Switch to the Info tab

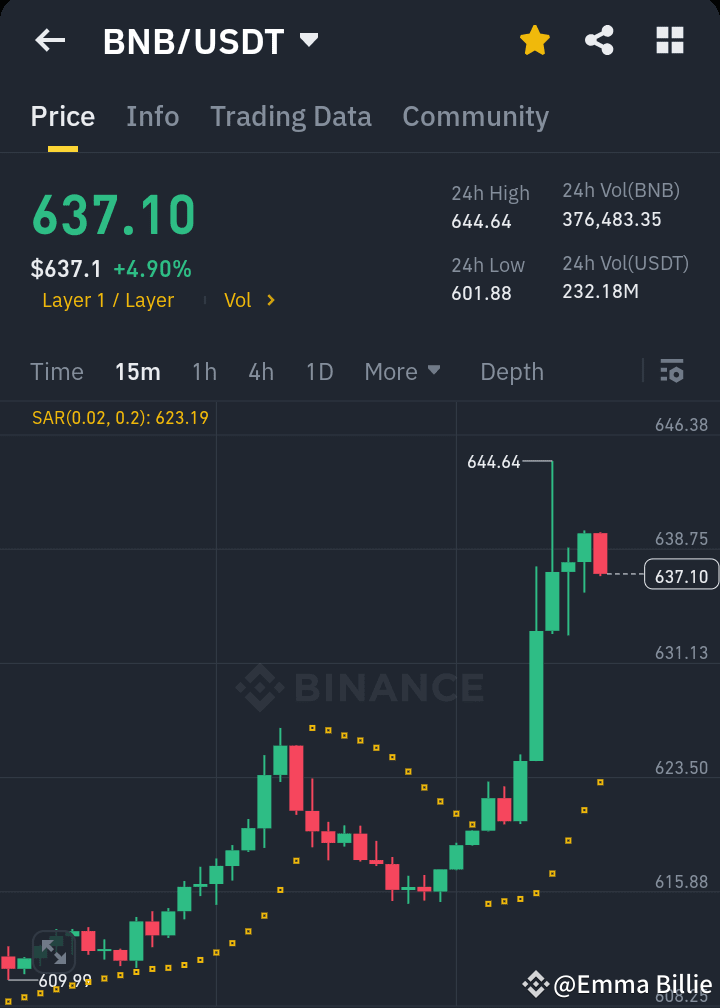[x=152, y=117]
